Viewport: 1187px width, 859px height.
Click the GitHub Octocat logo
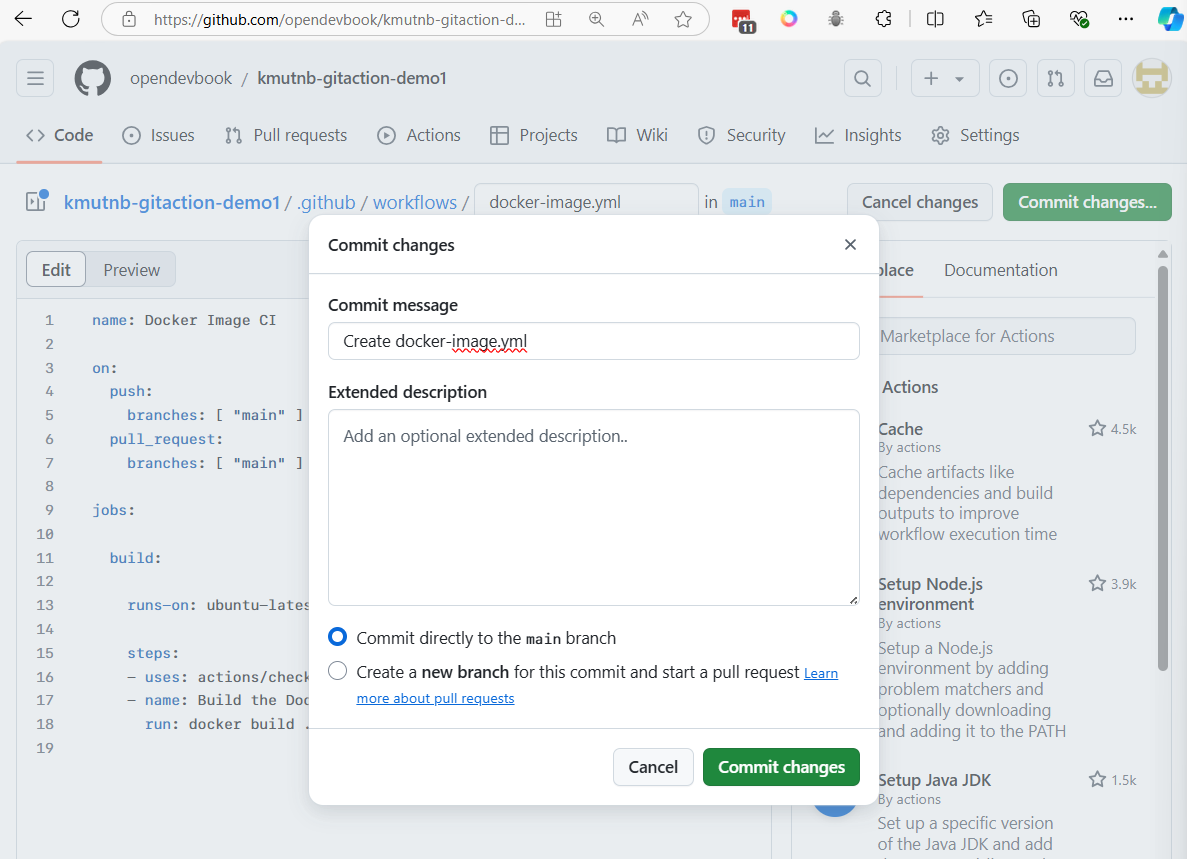(x=93, y=79)
